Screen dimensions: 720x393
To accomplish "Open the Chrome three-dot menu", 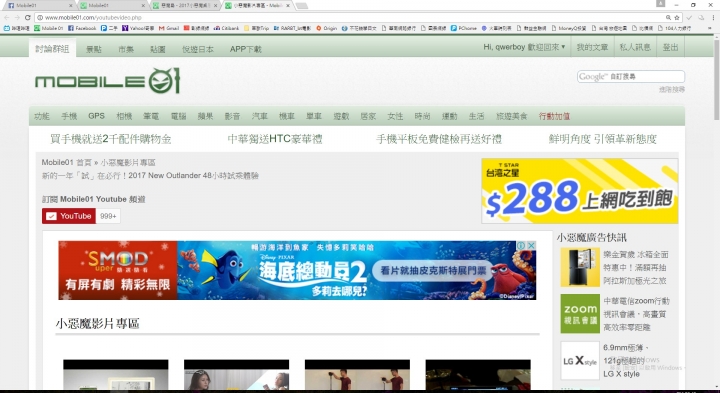I will 714,17.
